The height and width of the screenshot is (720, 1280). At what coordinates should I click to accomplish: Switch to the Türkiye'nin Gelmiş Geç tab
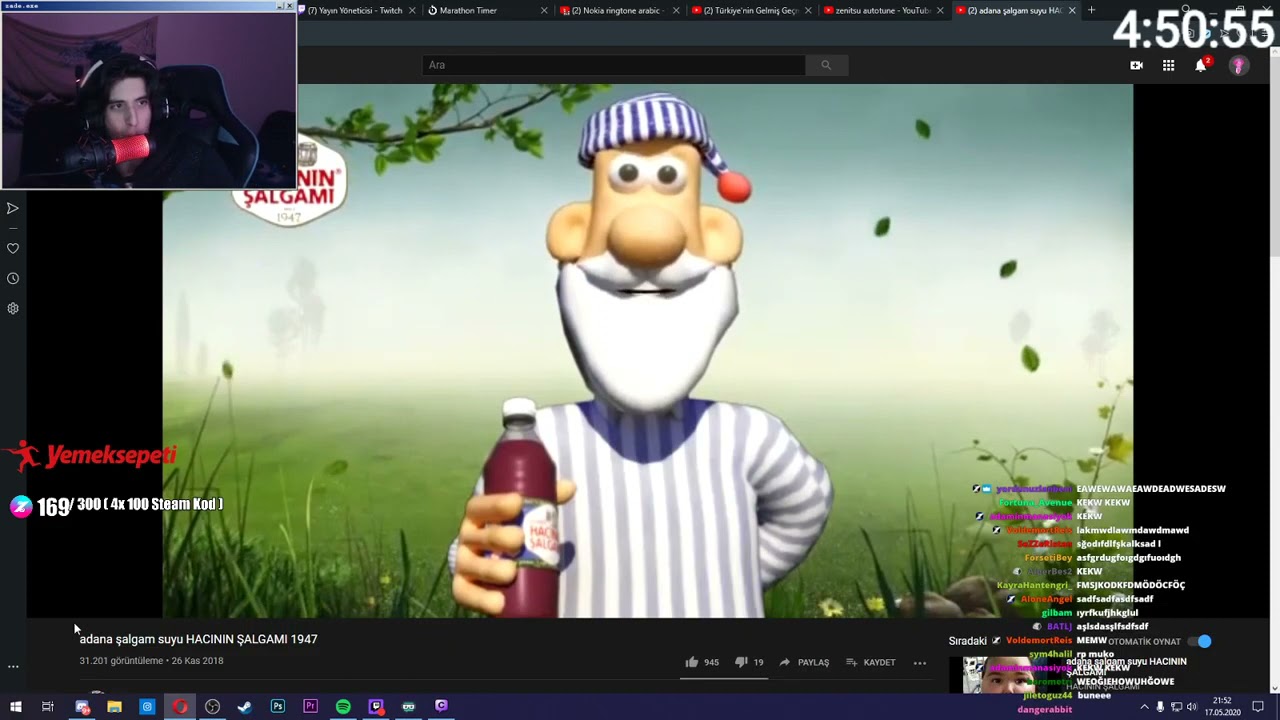751,10
